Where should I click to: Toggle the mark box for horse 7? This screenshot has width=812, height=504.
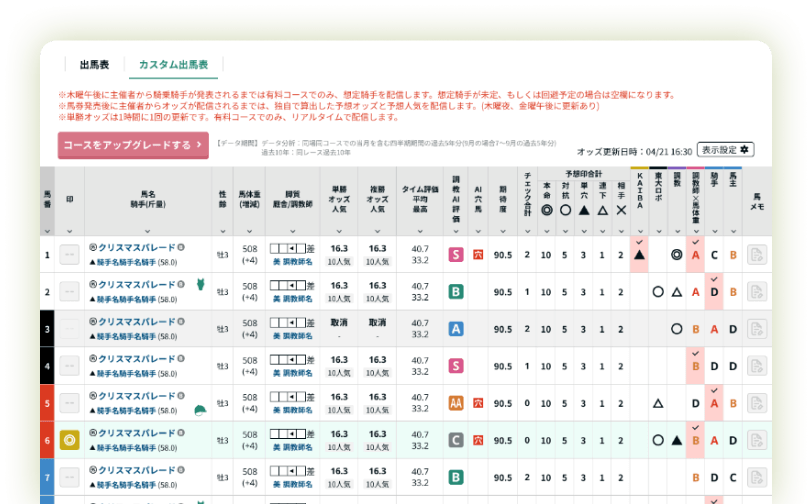click(70, 477)
